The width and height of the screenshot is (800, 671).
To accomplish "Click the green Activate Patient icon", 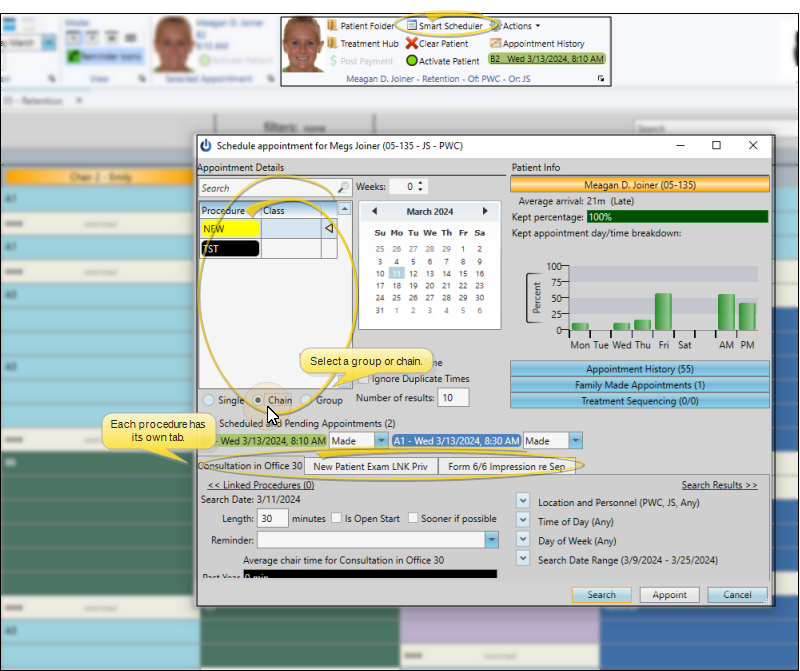I will [x=411, y=60].
